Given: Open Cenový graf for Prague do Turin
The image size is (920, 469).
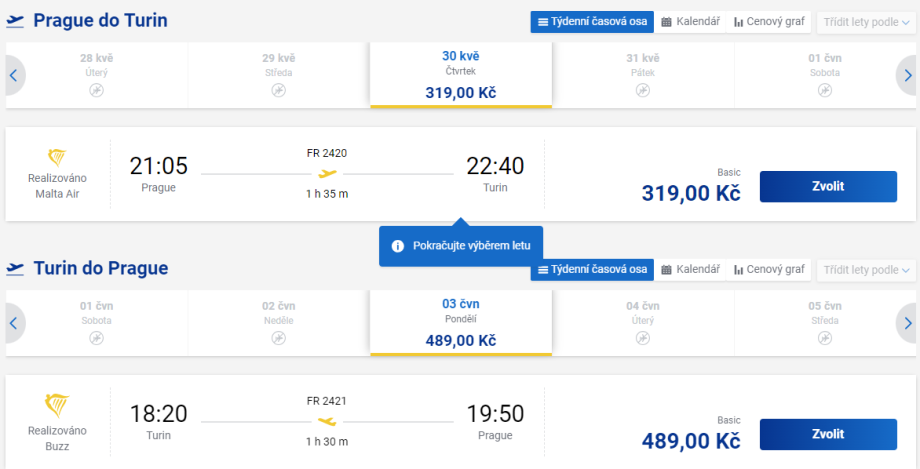Looking at the screenshot, I should point(768,22).
